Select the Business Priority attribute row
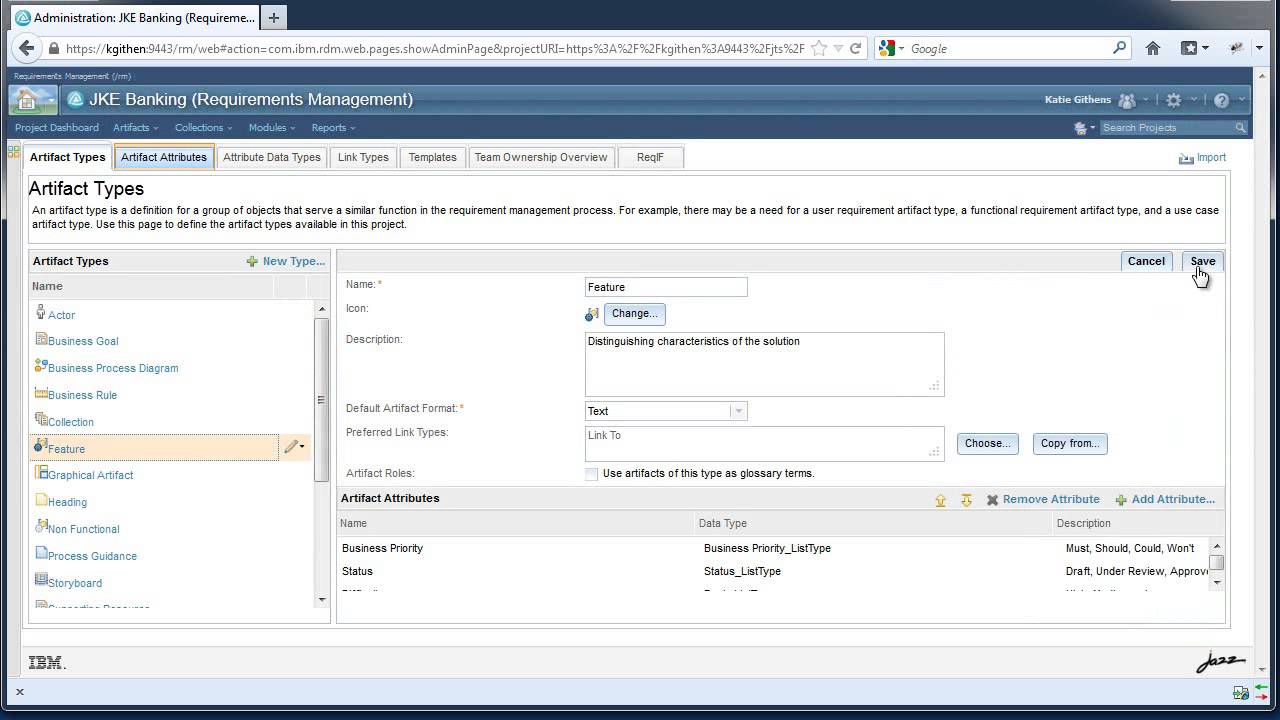 pyautogui.click(x=774, y=548)
